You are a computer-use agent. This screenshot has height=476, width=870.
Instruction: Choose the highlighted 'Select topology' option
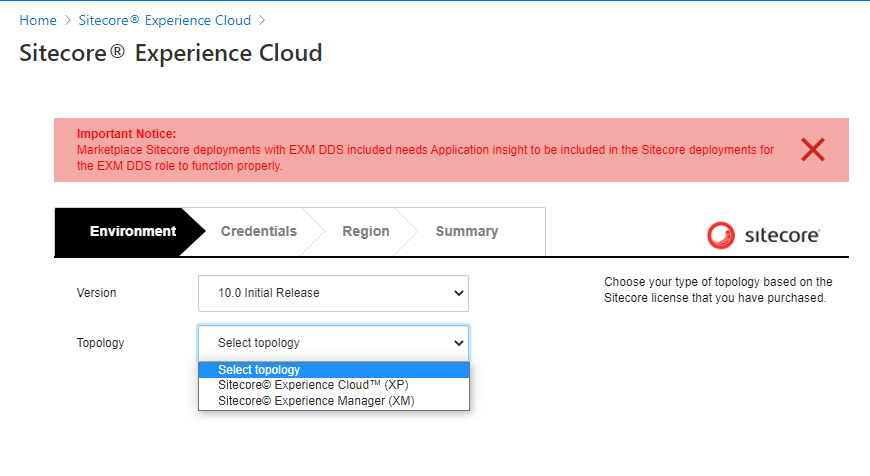[x=333, y=370]
